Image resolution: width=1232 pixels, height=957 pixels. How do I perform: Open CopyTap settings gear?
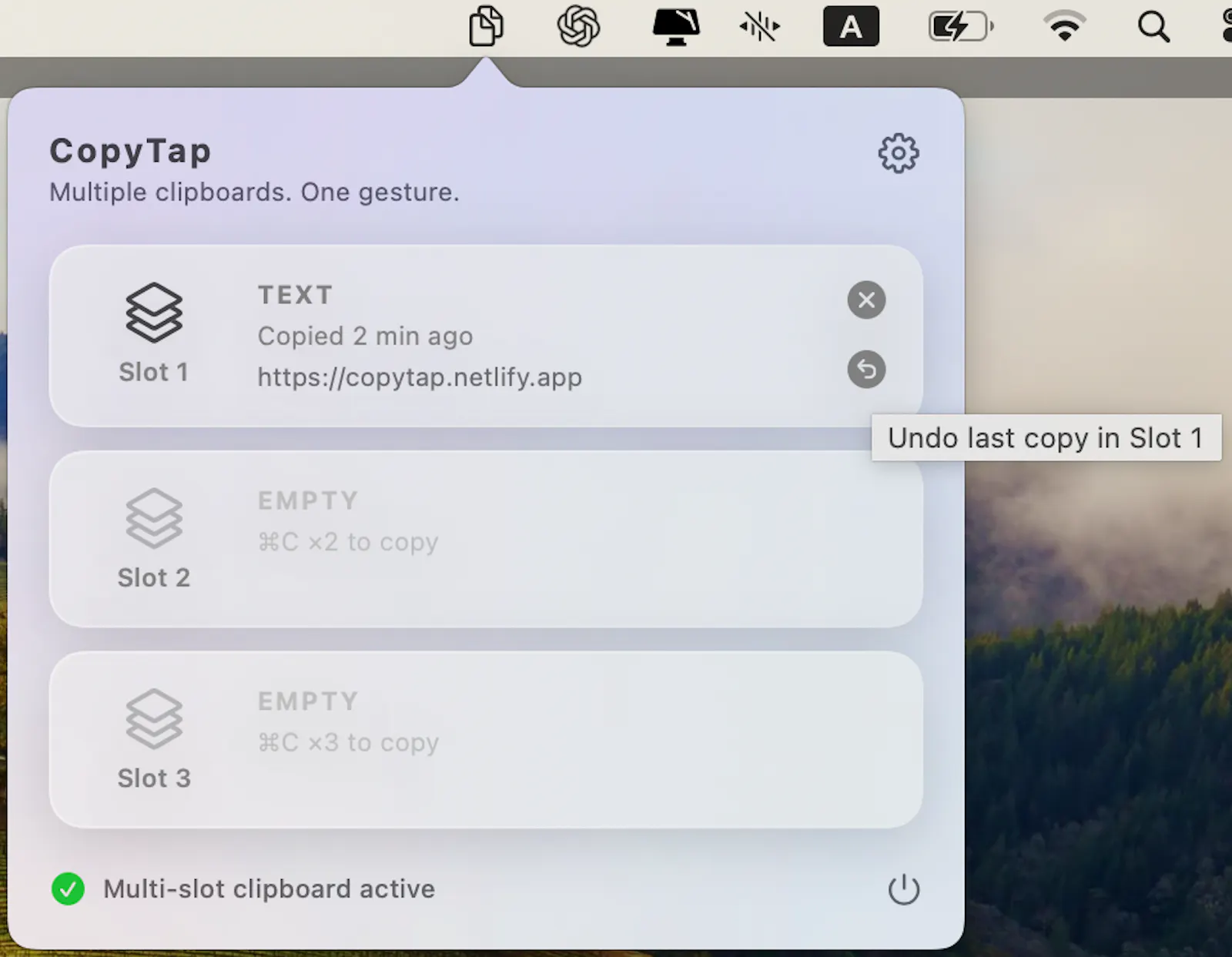point(899,153)
